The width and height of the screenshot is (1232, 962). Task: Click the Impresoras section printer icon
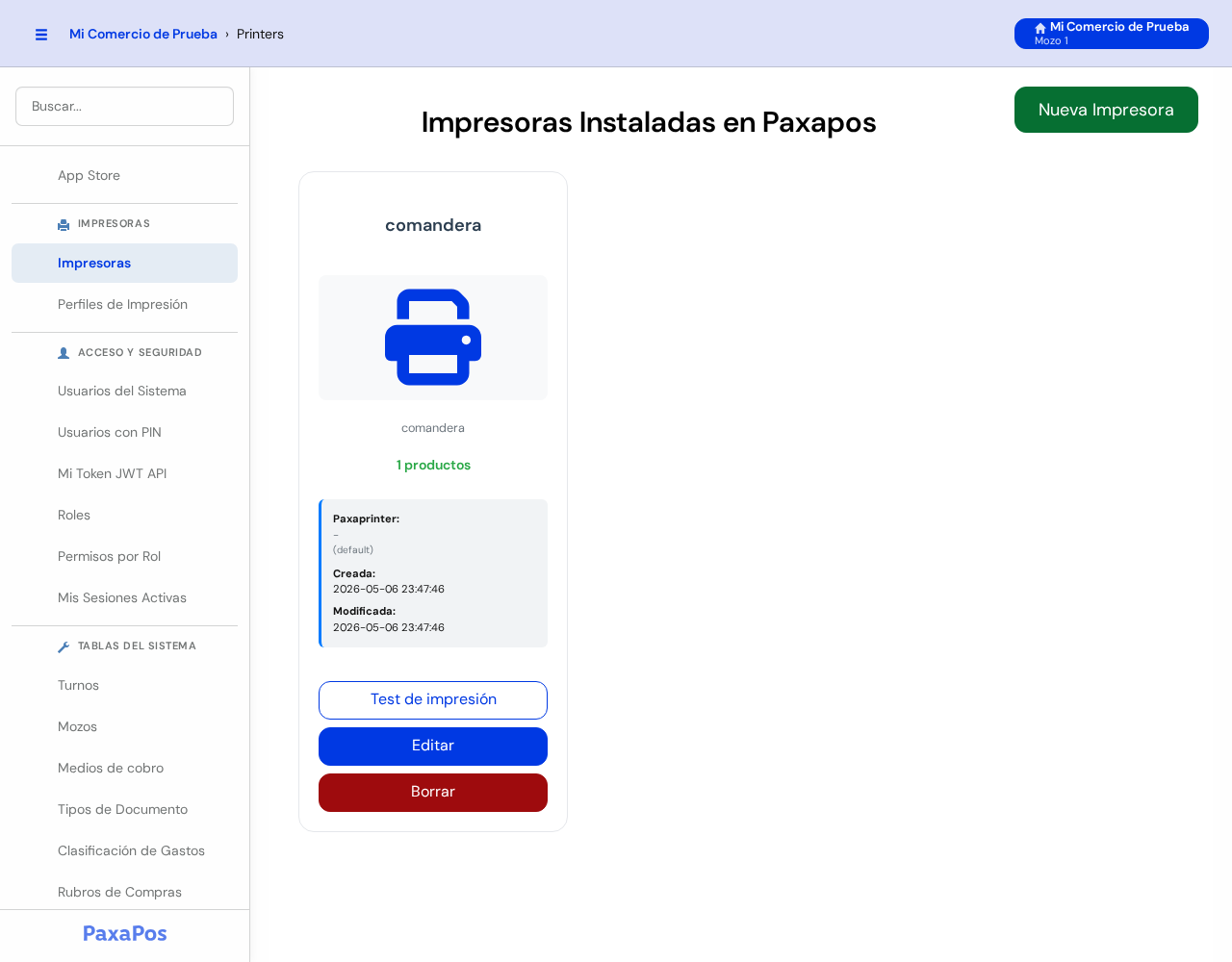tap(64, 224)
